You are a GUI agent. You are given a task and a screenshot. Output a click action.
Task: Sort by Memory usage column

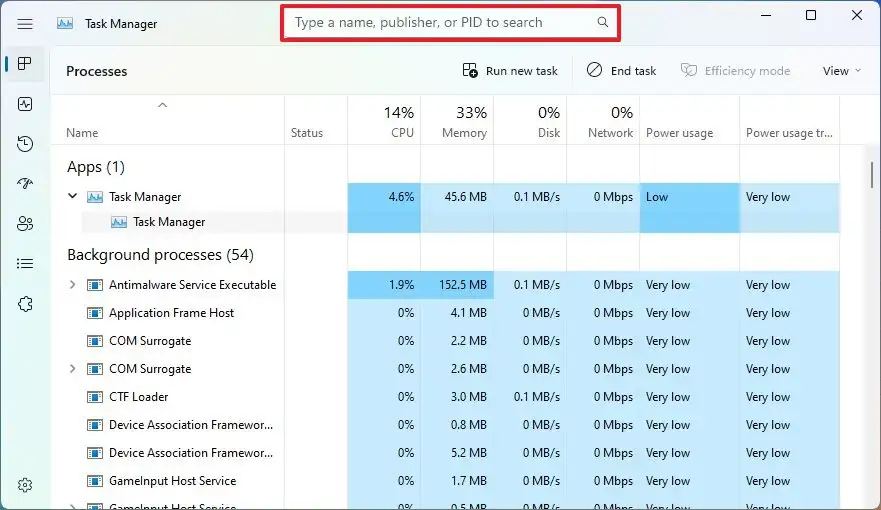[x=457, y=121]
